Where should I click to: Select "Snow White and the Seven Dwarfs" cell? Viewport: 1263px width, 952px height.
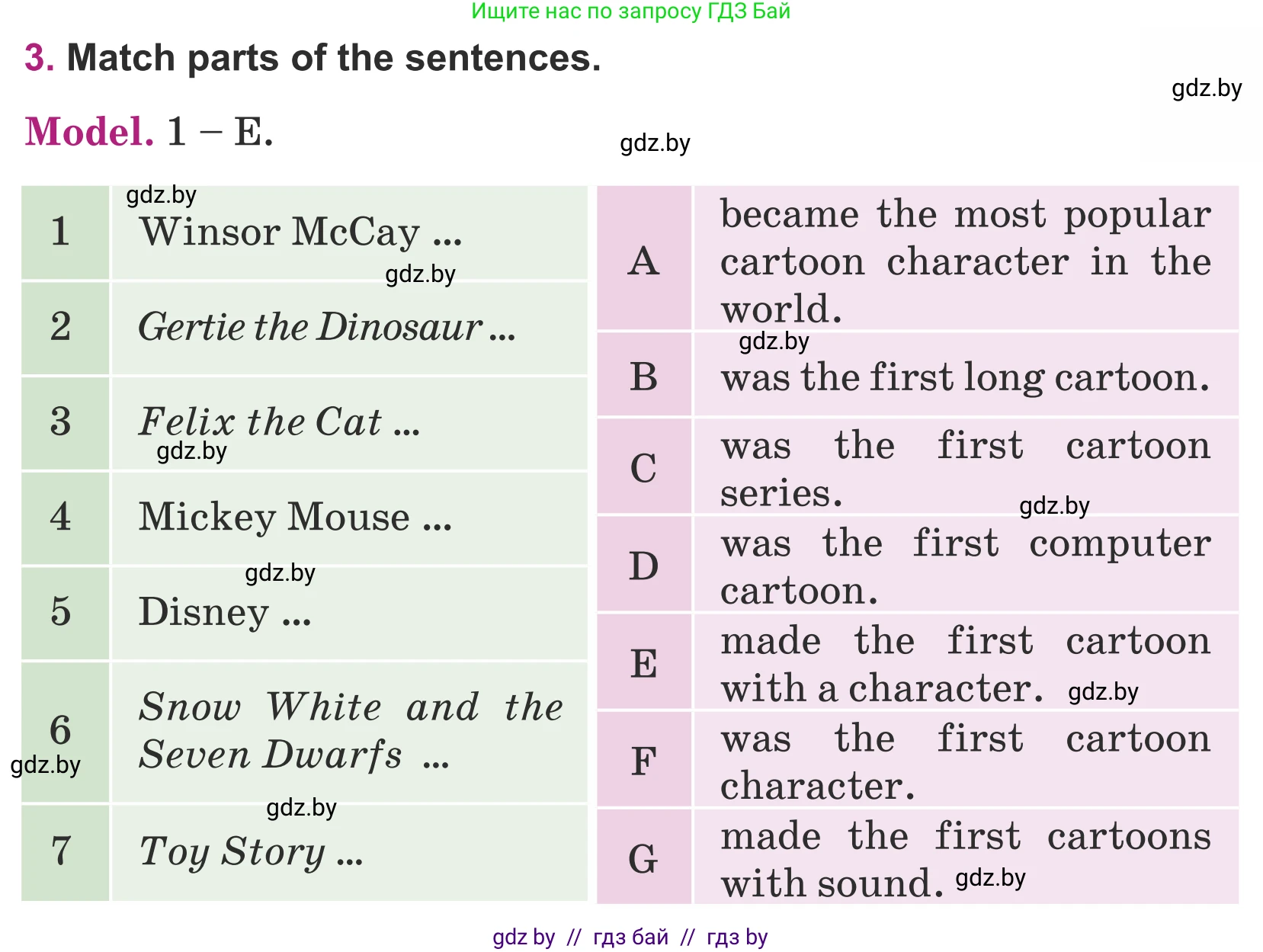pyautogui.click(x=350, y=730)
